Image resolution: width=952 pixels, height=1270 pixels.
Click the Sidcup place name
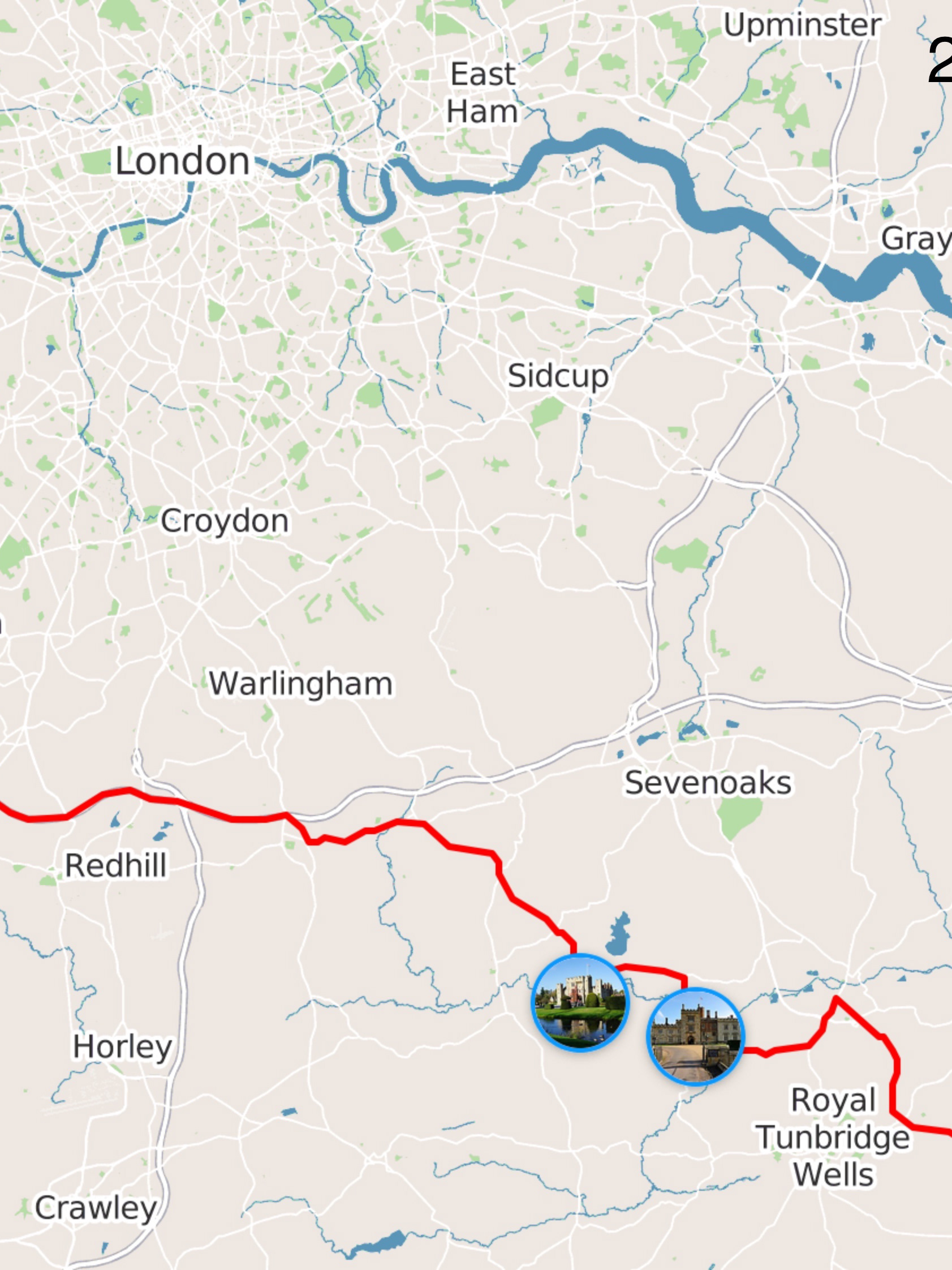558,376
